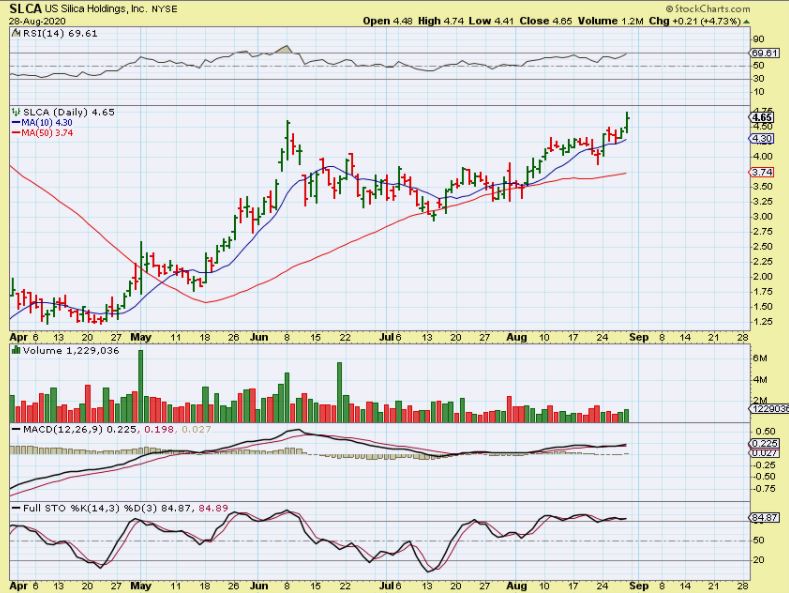Image resolution: width=789 pixels, height=593 pixels.
Task: Click Jul on bottom date axis under Full STO
Action: [x=386, y=586]
